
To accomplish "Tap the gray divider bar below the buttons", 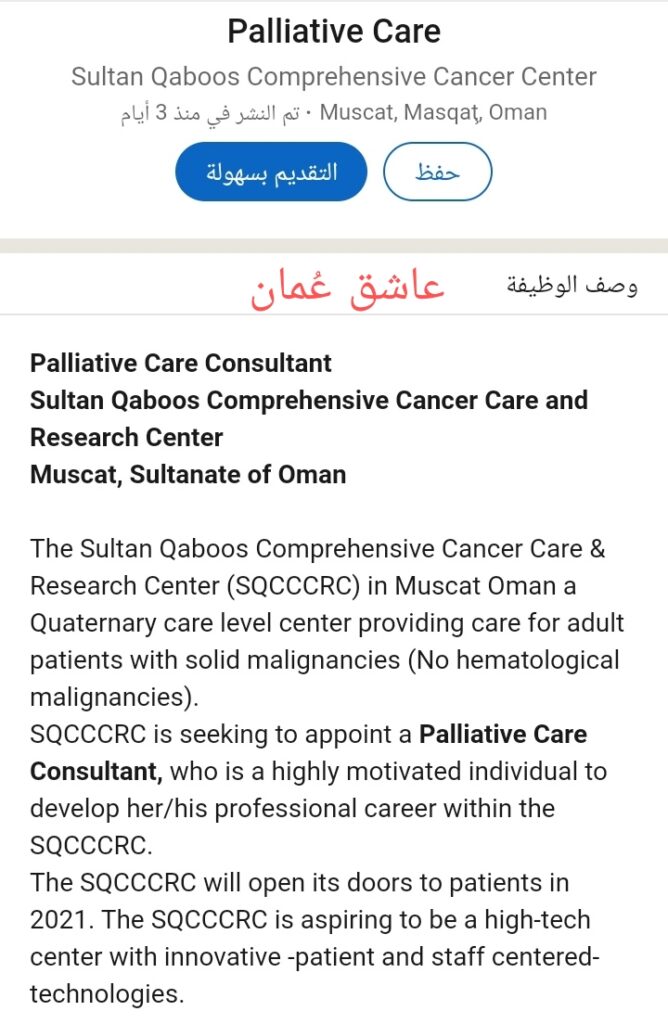I will pos(334,246).
